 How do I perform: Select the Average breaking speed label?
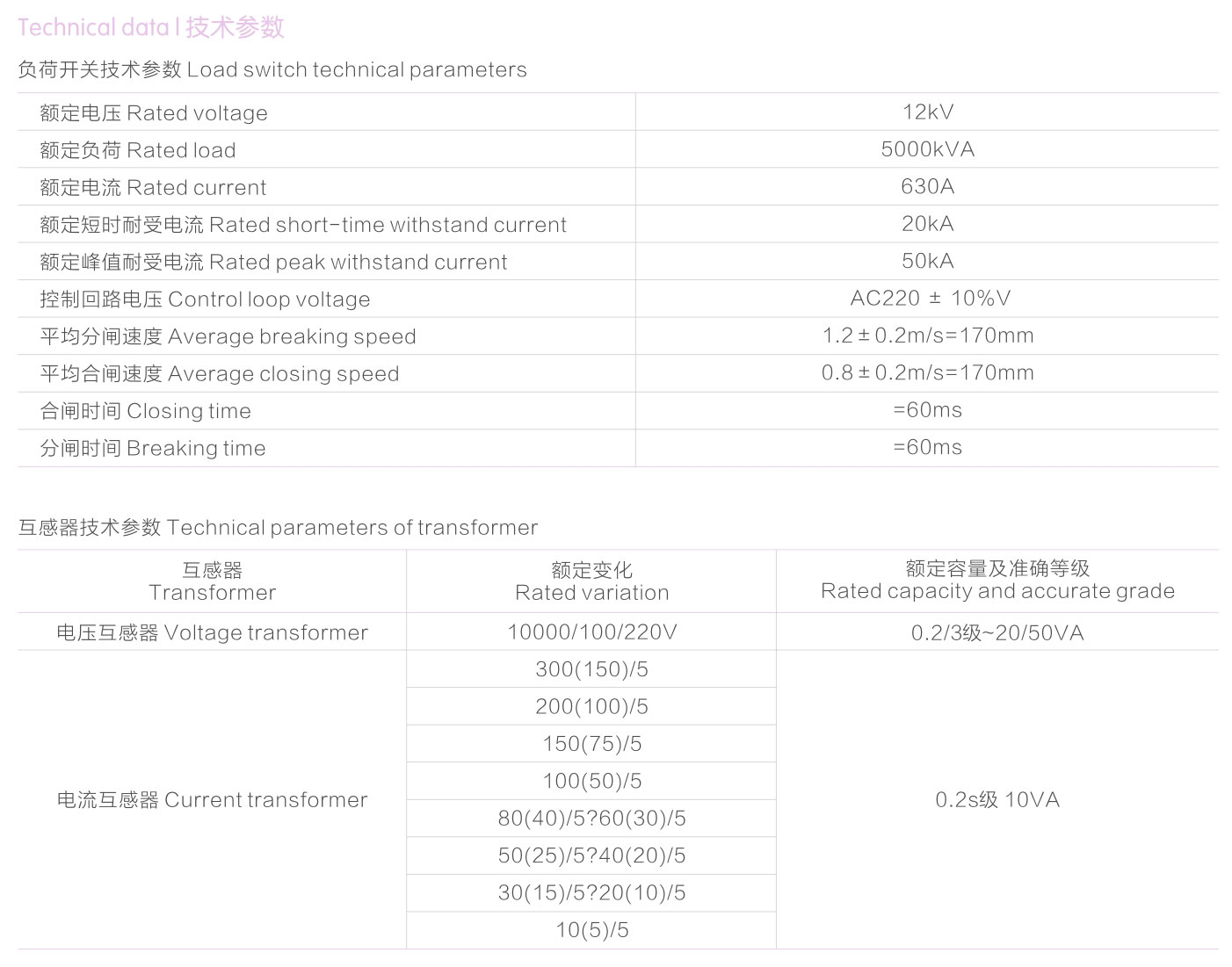228,337
